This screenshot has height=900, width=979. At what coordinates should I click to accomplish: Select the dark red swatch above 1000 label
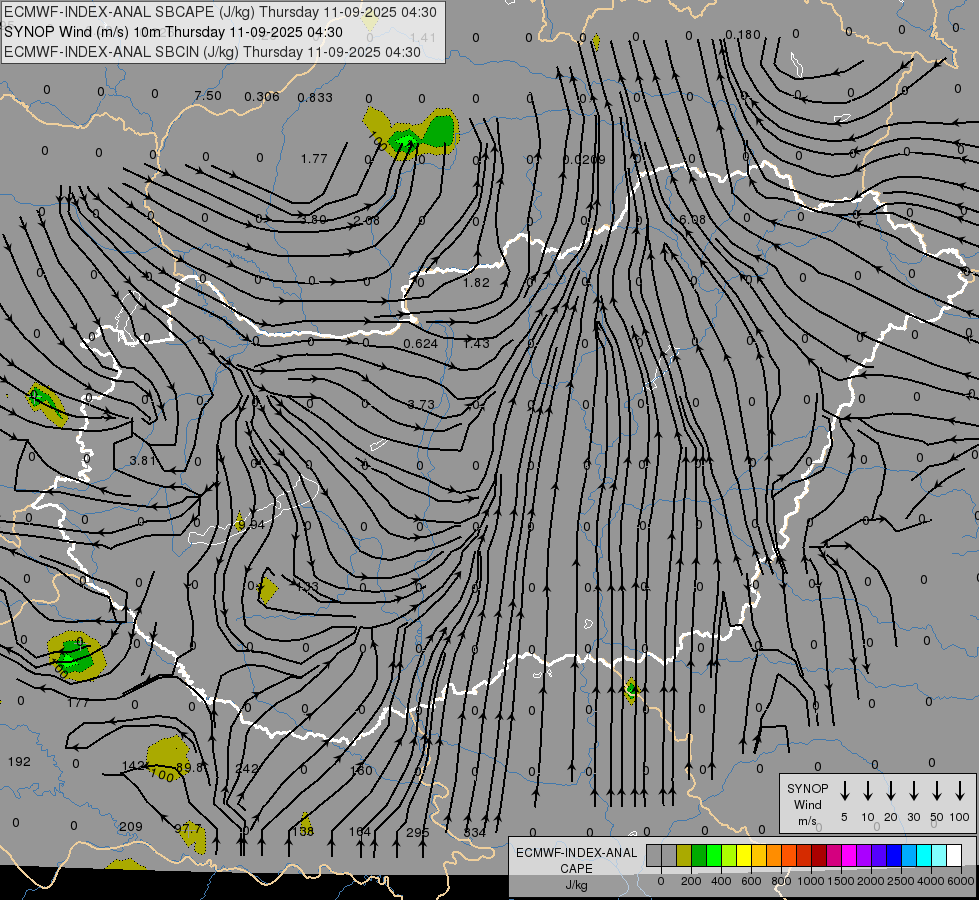tap(819, 856)
